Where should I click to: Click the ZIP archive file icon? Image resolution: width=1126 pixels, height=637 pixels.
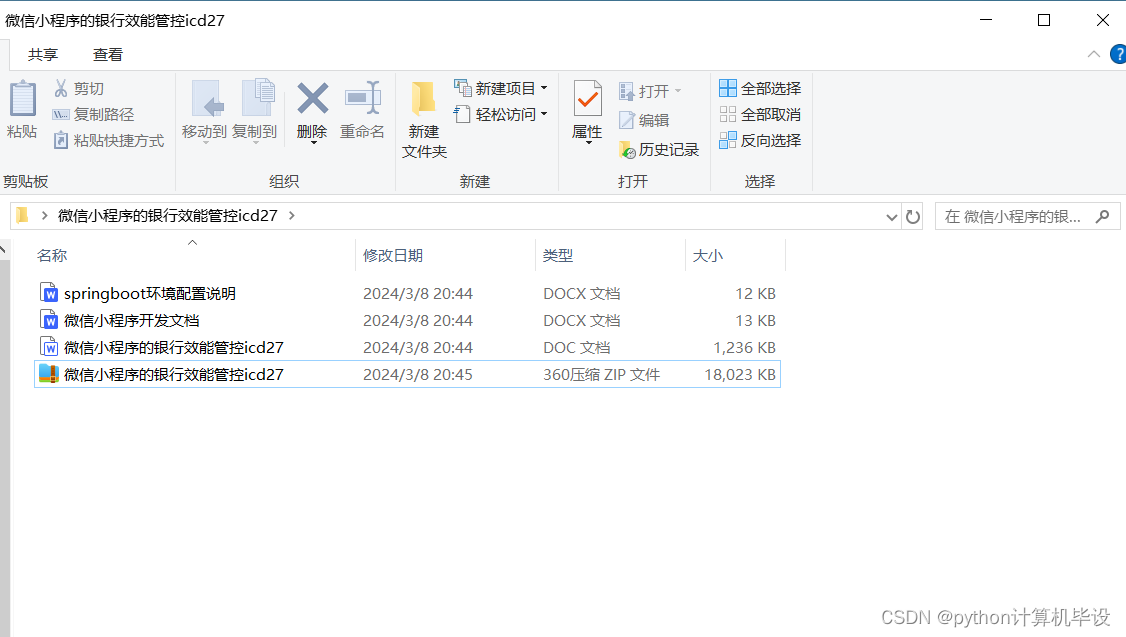(x=49, y=374)
